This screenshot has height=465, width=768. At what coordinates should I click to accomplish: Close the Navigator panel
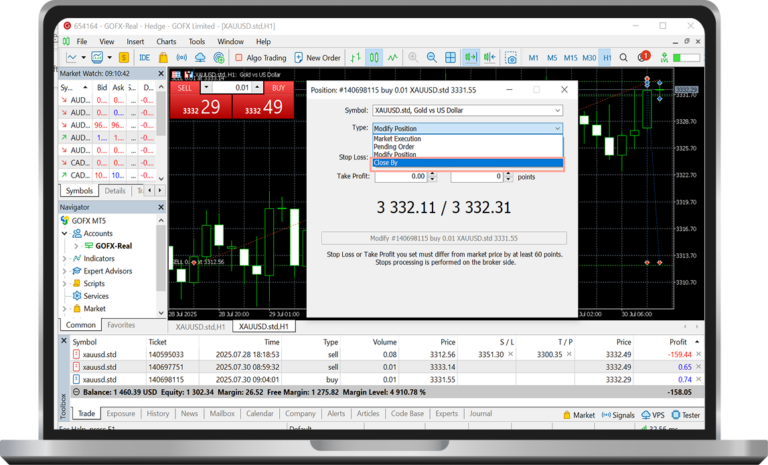point(161,207)
